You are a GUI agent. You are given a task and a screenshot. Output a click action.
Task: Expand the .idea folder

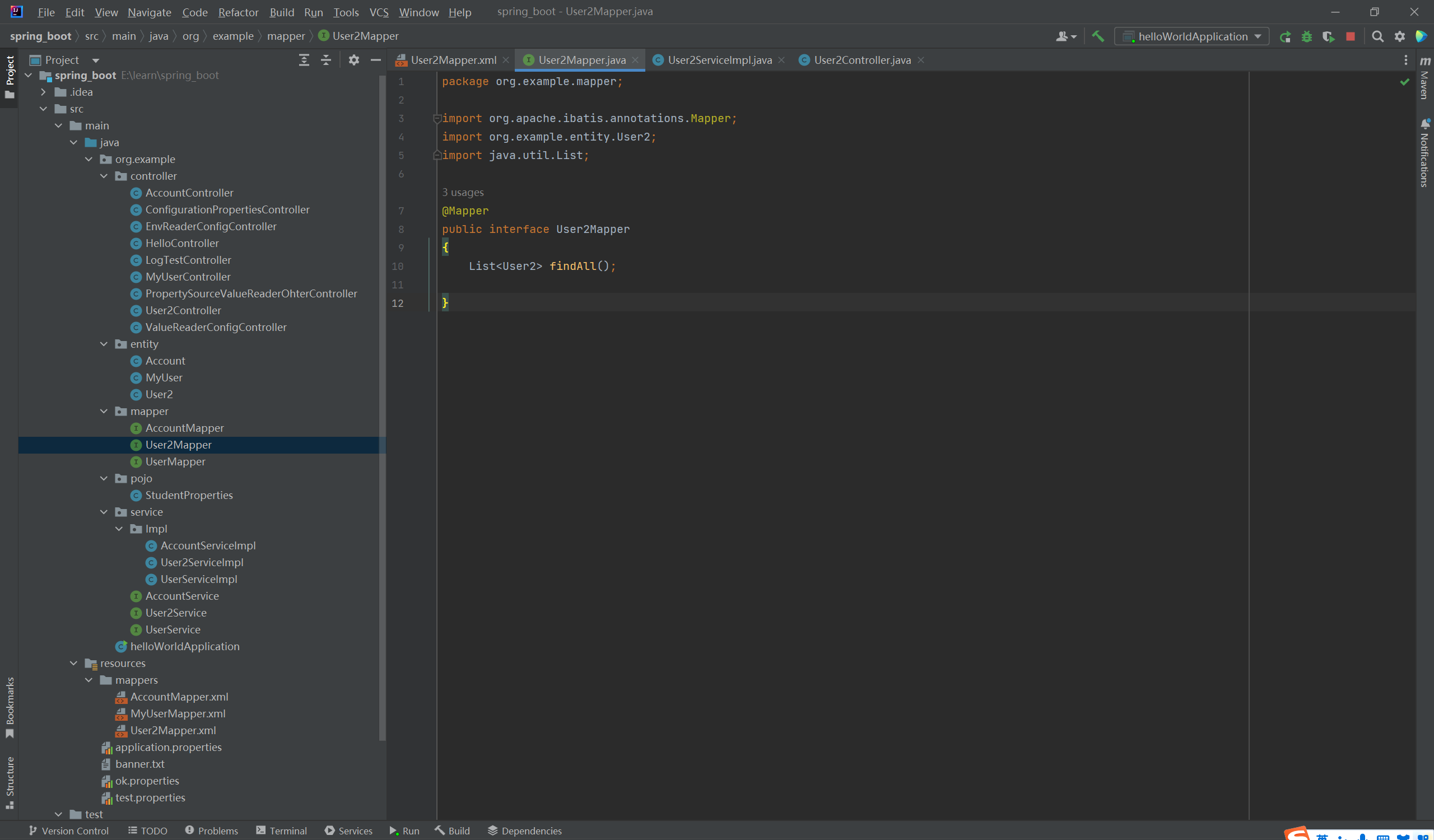coord(43,92)
